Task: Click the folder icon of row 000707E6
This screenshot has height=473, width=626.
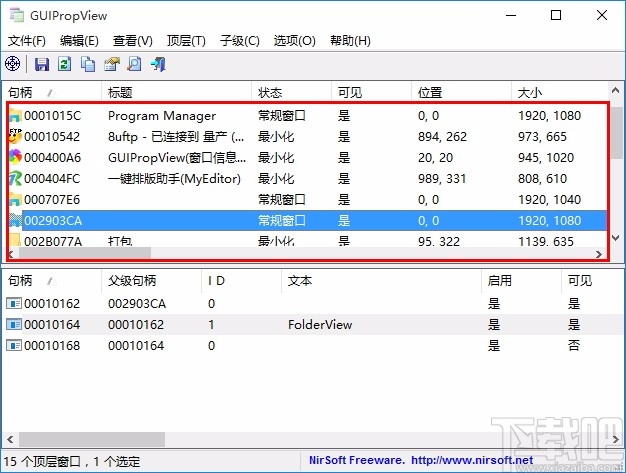Action: [x=15, y=199]
